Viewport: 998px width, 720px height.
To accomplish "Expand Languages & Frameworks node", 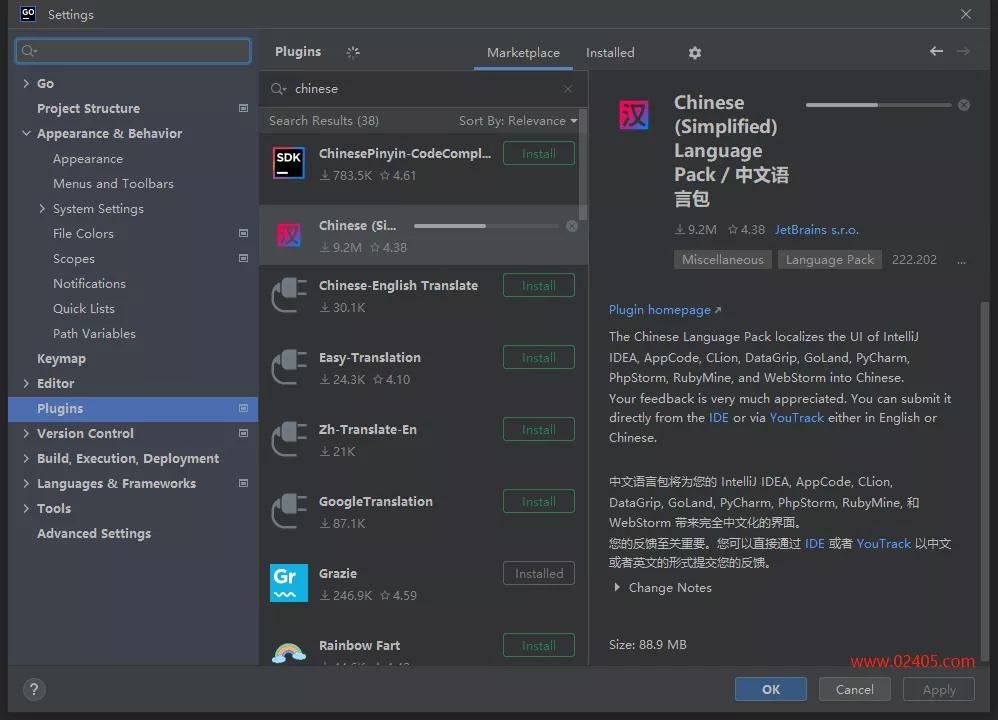I will pyautogui.click(x=26, y=483).
